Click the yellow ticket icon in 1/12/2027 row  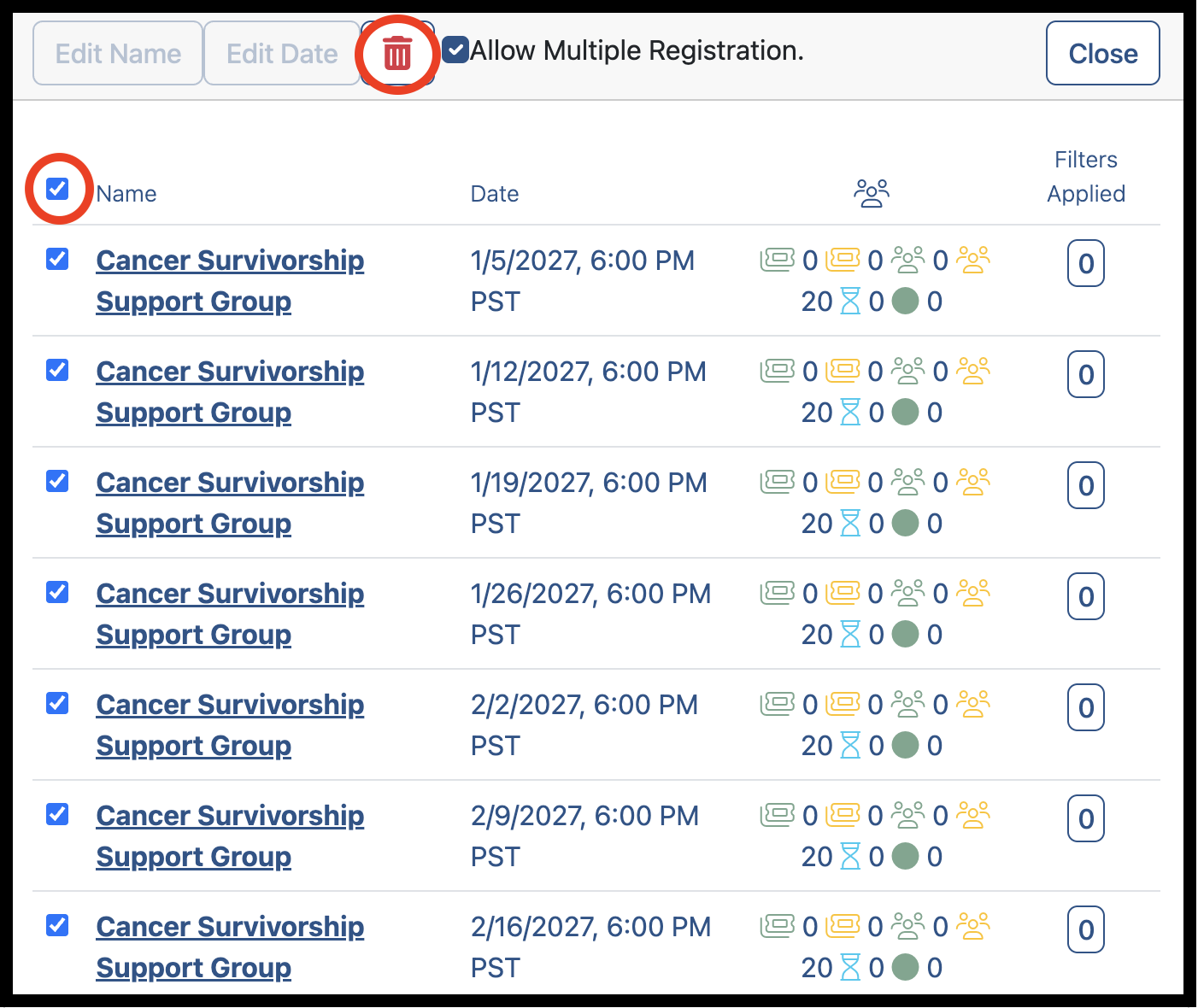coord(843,371)
